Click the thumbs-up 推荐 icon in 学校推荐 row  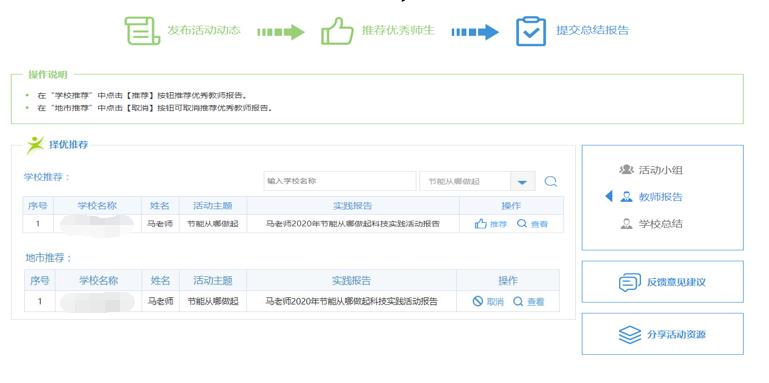click(x=481, y=224)
